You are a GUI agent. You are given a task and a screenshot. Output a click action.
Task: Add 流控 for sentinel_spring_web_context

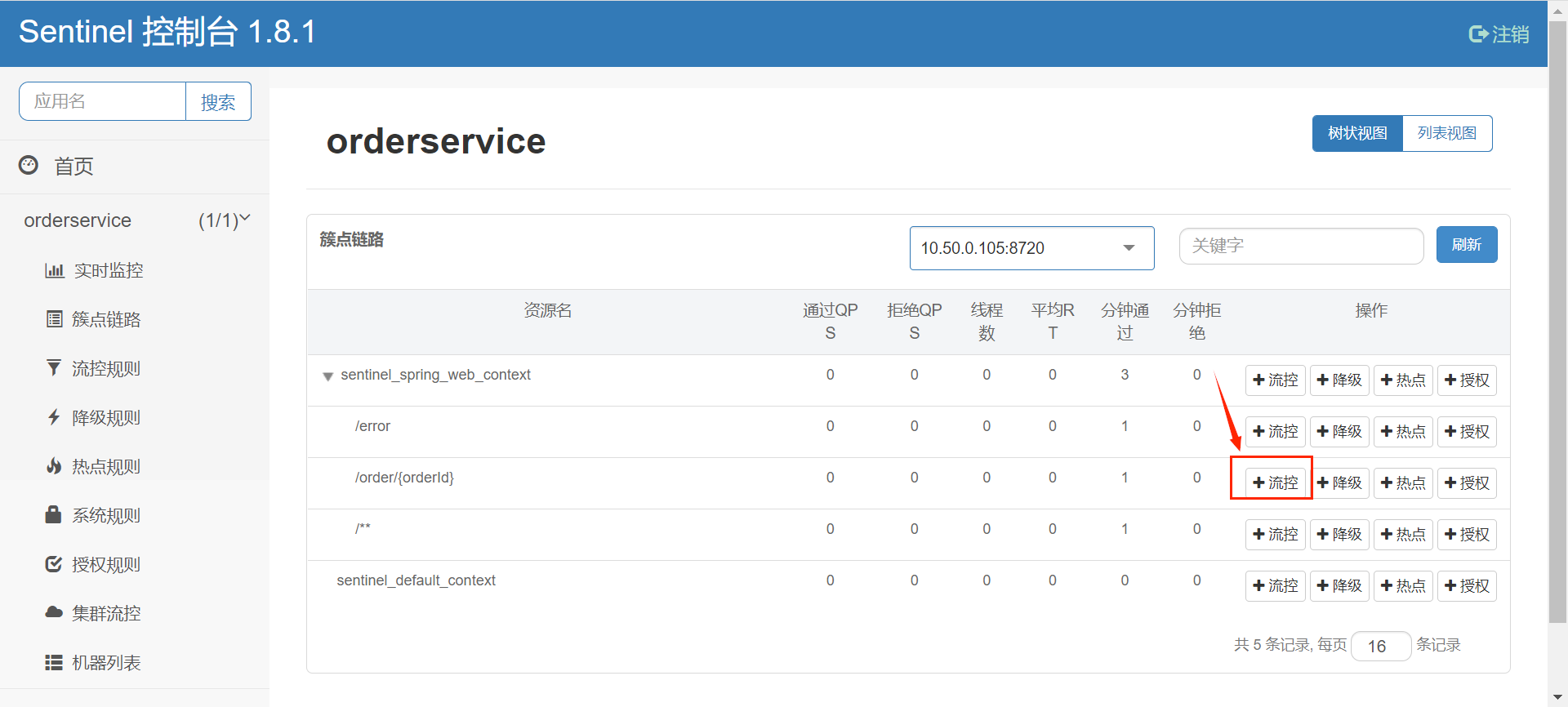1275,380
